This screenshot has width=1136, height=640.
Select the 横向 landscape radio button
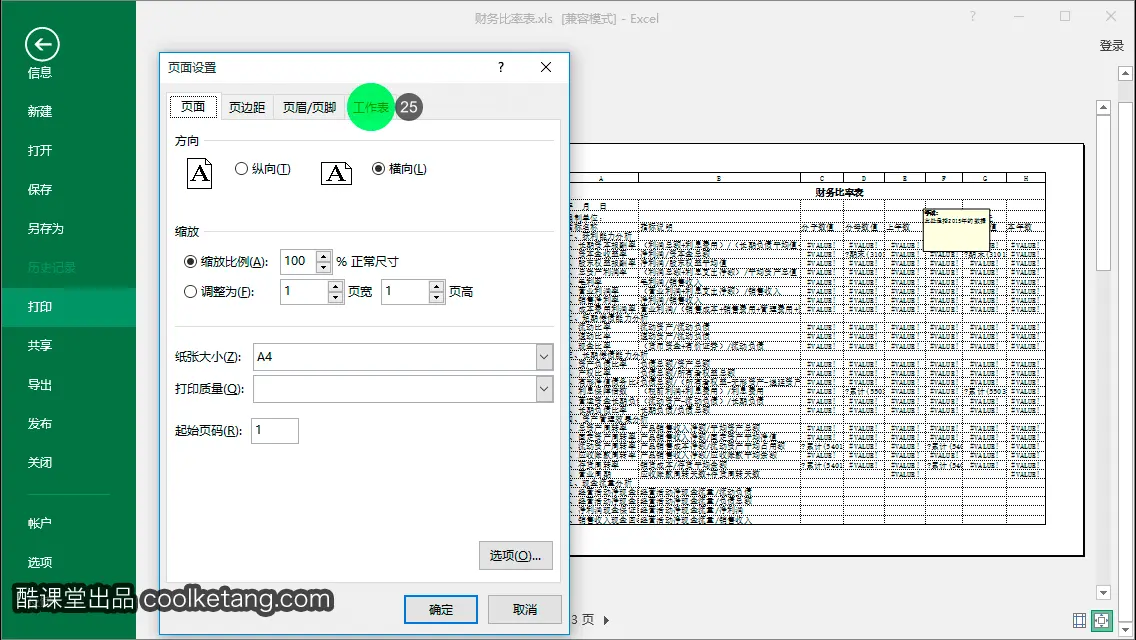378,168
